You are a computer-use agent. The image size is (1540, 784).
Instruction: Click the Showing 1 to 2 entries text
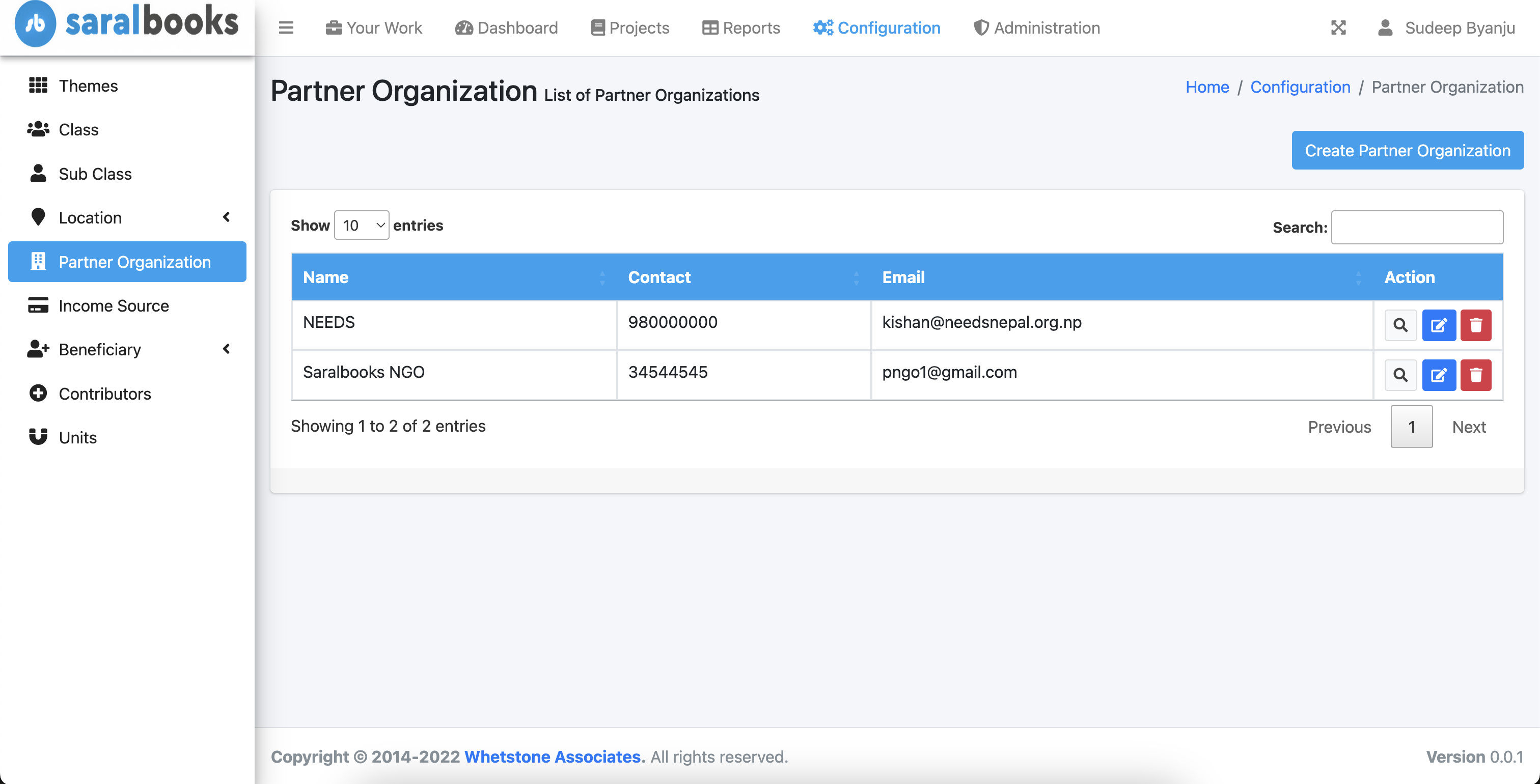pos(388,426)
